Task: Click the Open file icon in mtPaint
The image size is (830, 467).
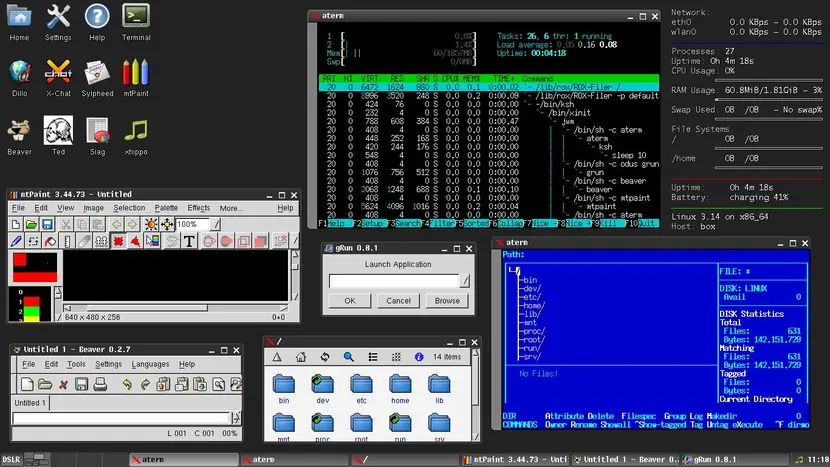Action: (31, 224)
